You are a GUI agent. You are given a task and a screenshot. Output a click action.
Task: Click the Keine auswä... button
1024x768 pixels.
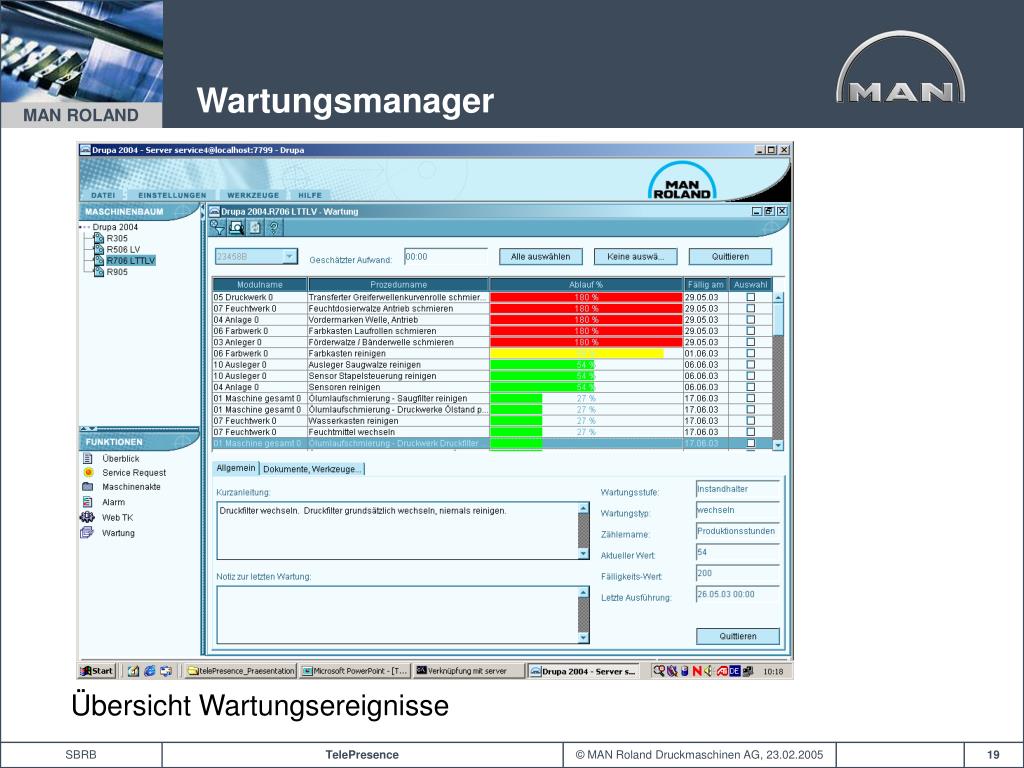[x=635, y=257]
